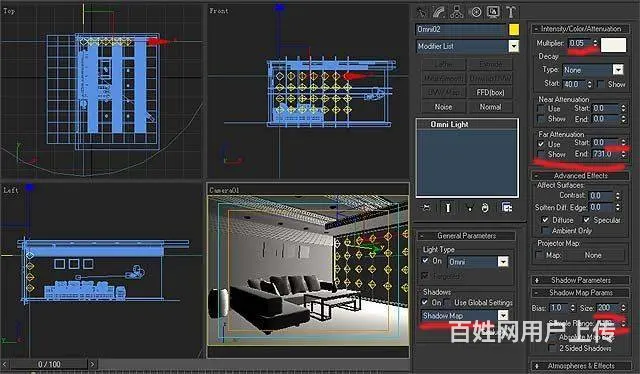
Task: Toggle Show End Result icon
Action: (448, 208)
